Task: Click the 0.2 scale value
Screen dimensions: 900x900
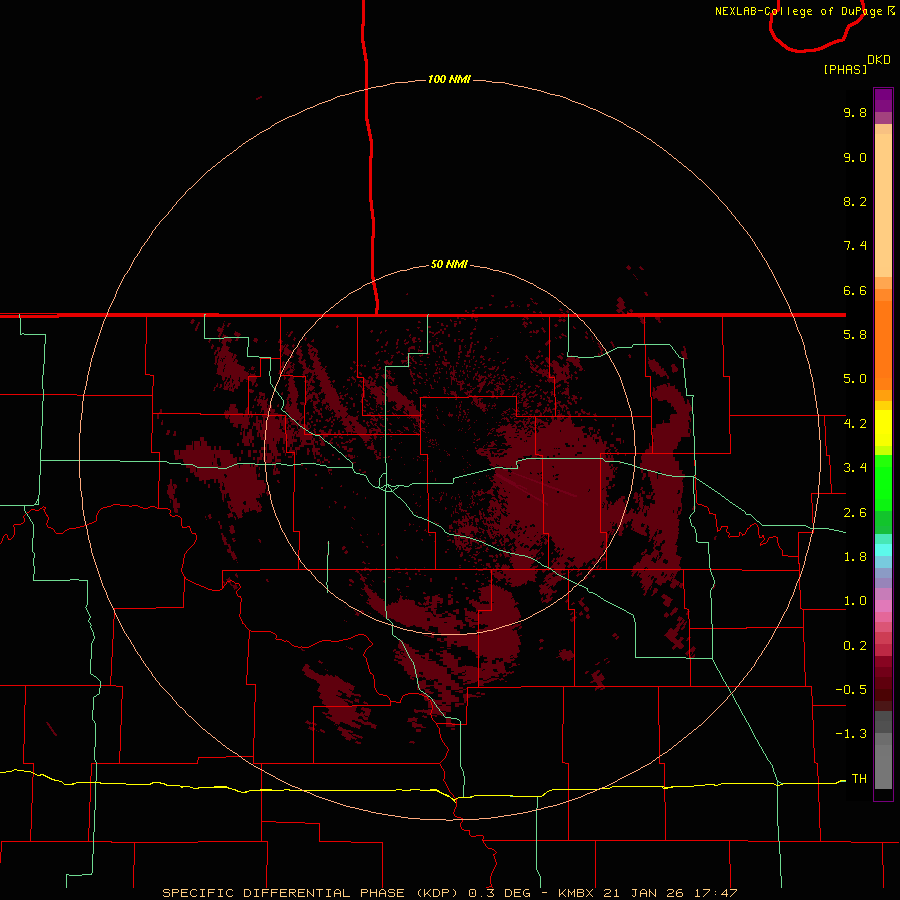Action: [855, 646]
